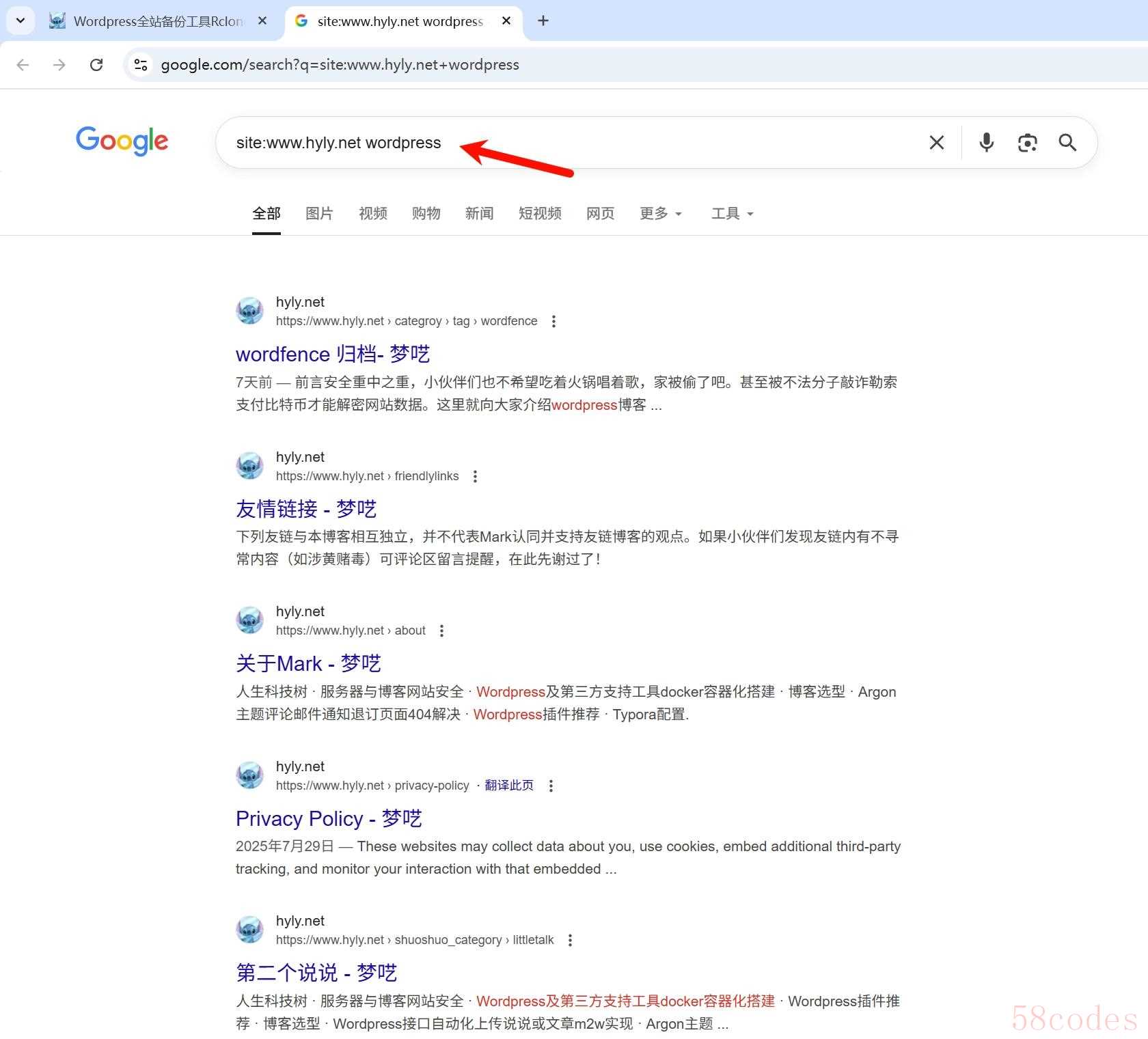
Task: Open more options for about result
Action: [x=441, y=631]
